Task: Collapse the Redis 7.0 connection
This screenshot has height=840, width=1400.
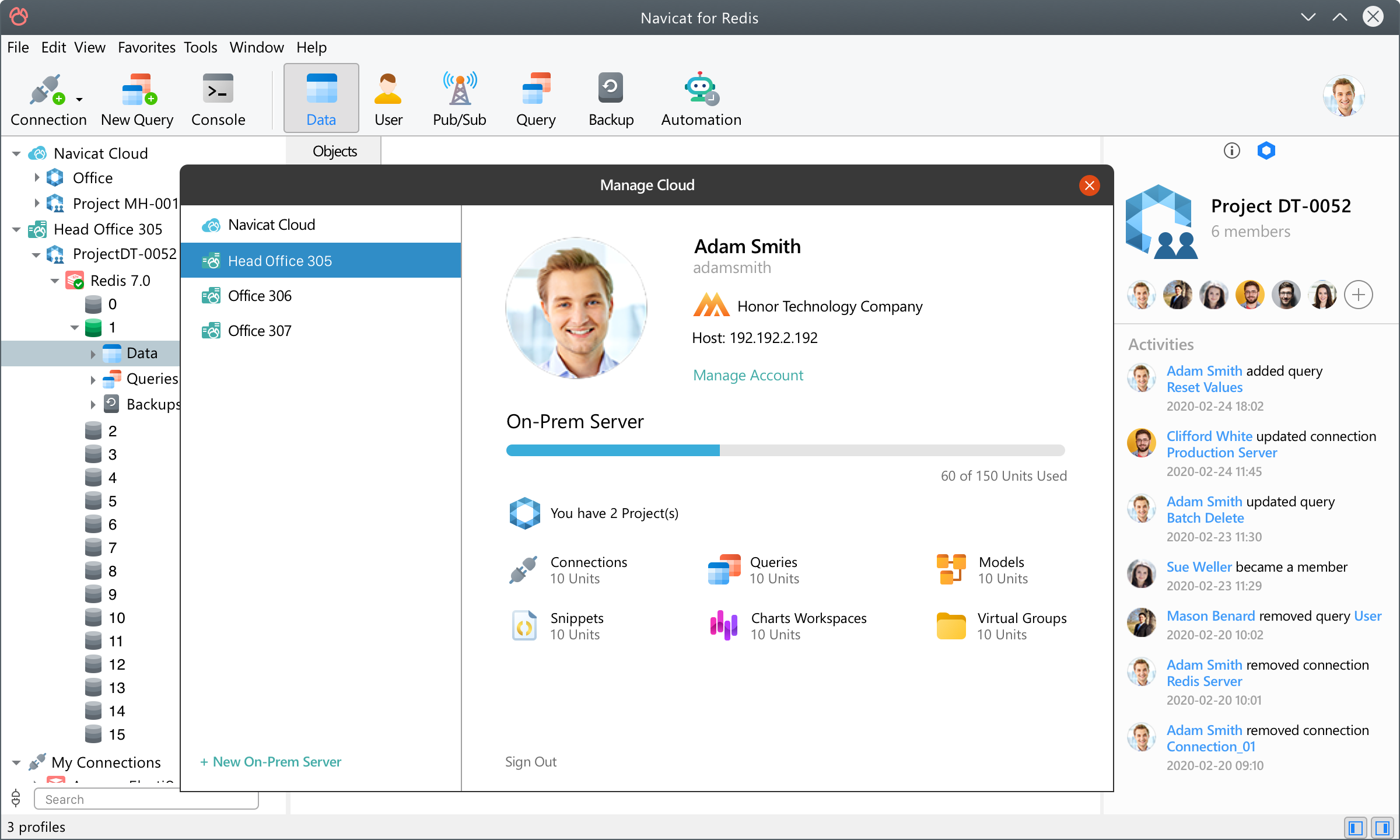Action: (55, 281)
